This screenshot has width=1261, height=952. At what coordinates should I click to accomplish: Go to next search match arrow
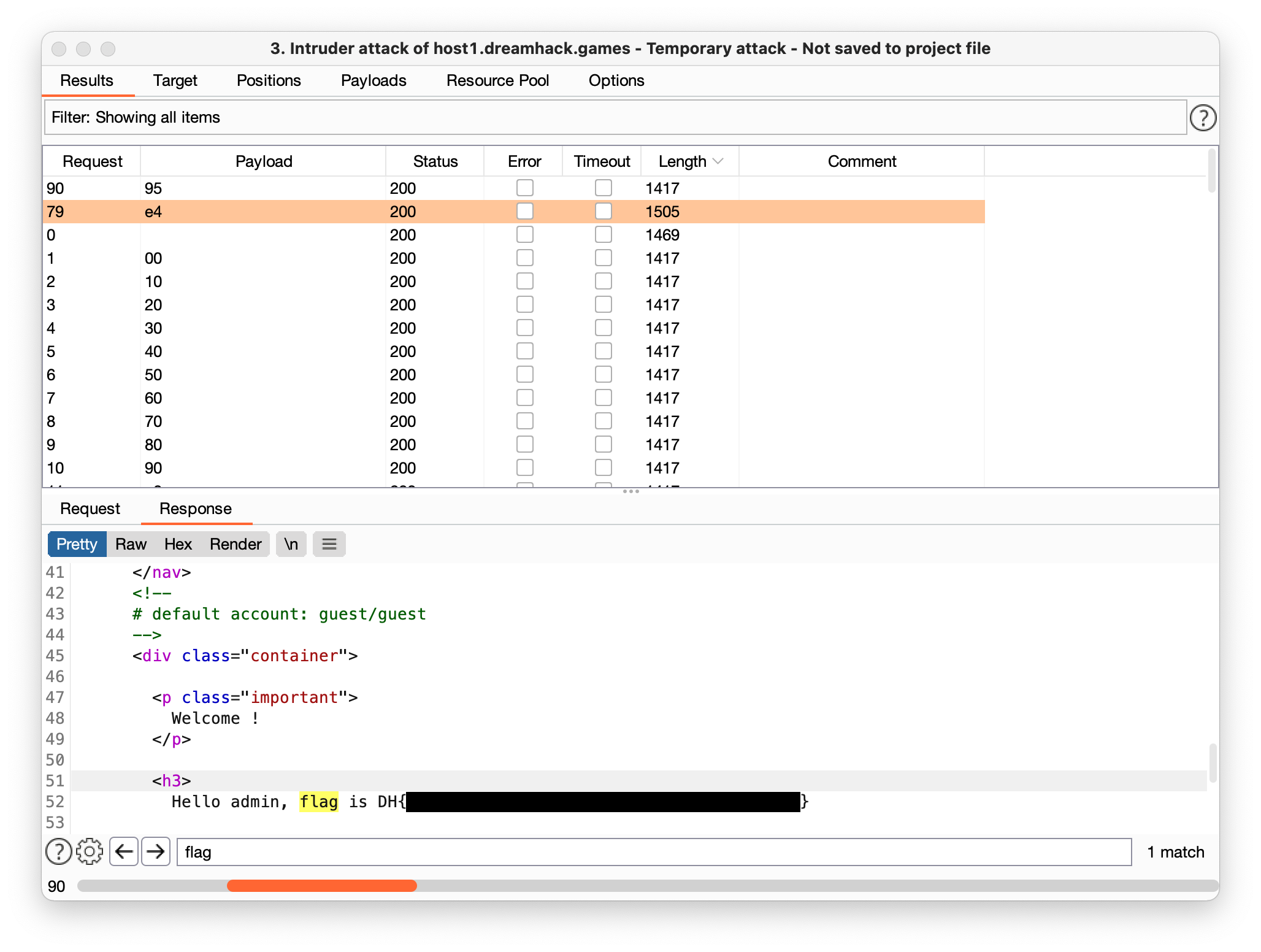coord(156,851)
